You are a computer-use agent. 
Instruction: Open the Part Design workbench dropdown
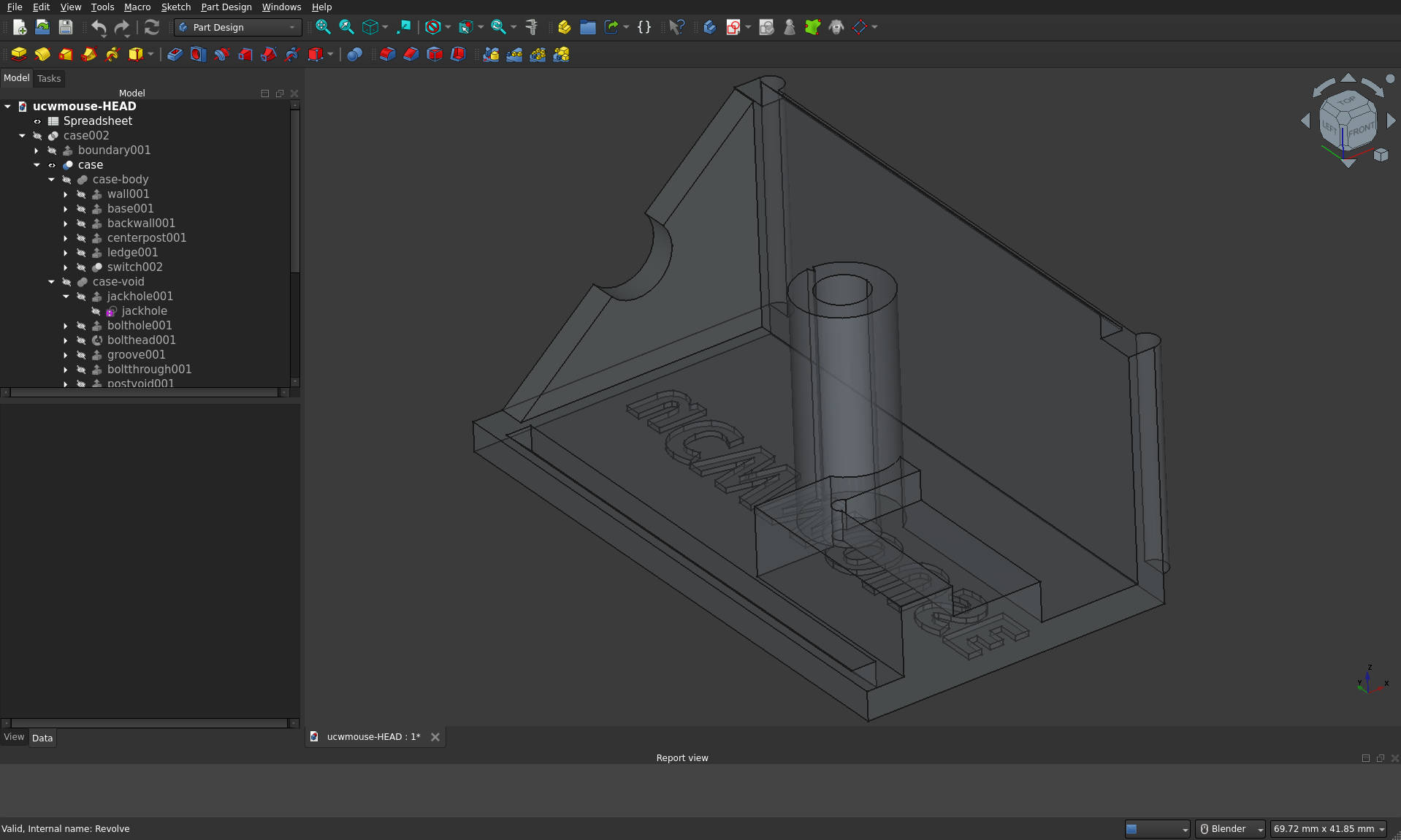tap(238, 27)
